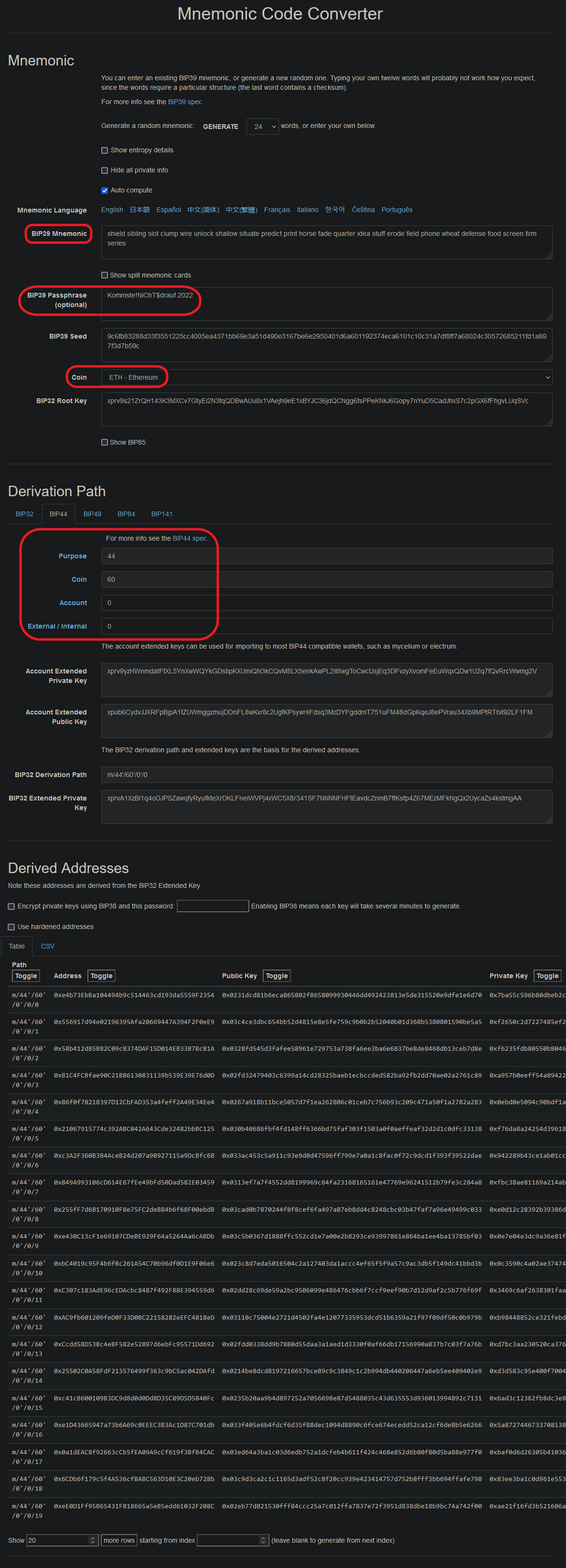Toggle the Address column visibility
Screen dimensions: 566x1568
(x=102, y=976)
